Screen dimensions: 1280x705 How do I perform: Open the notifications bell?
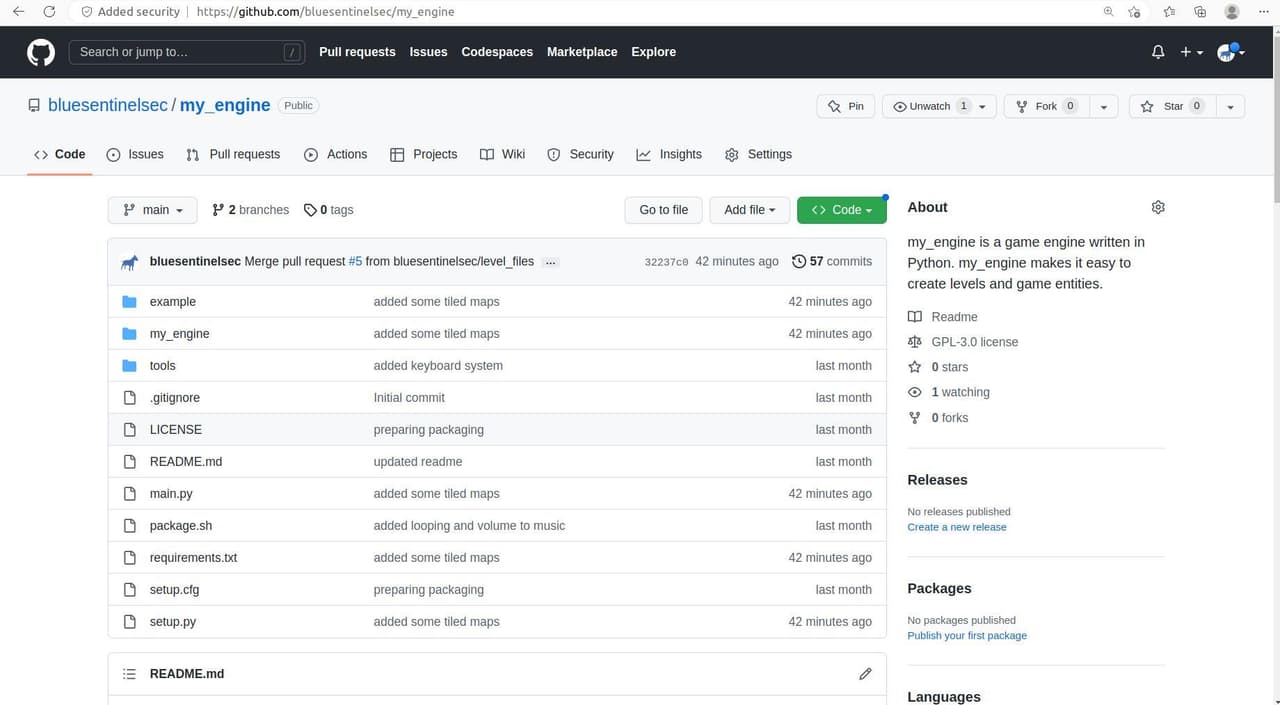coord(1158,52)
